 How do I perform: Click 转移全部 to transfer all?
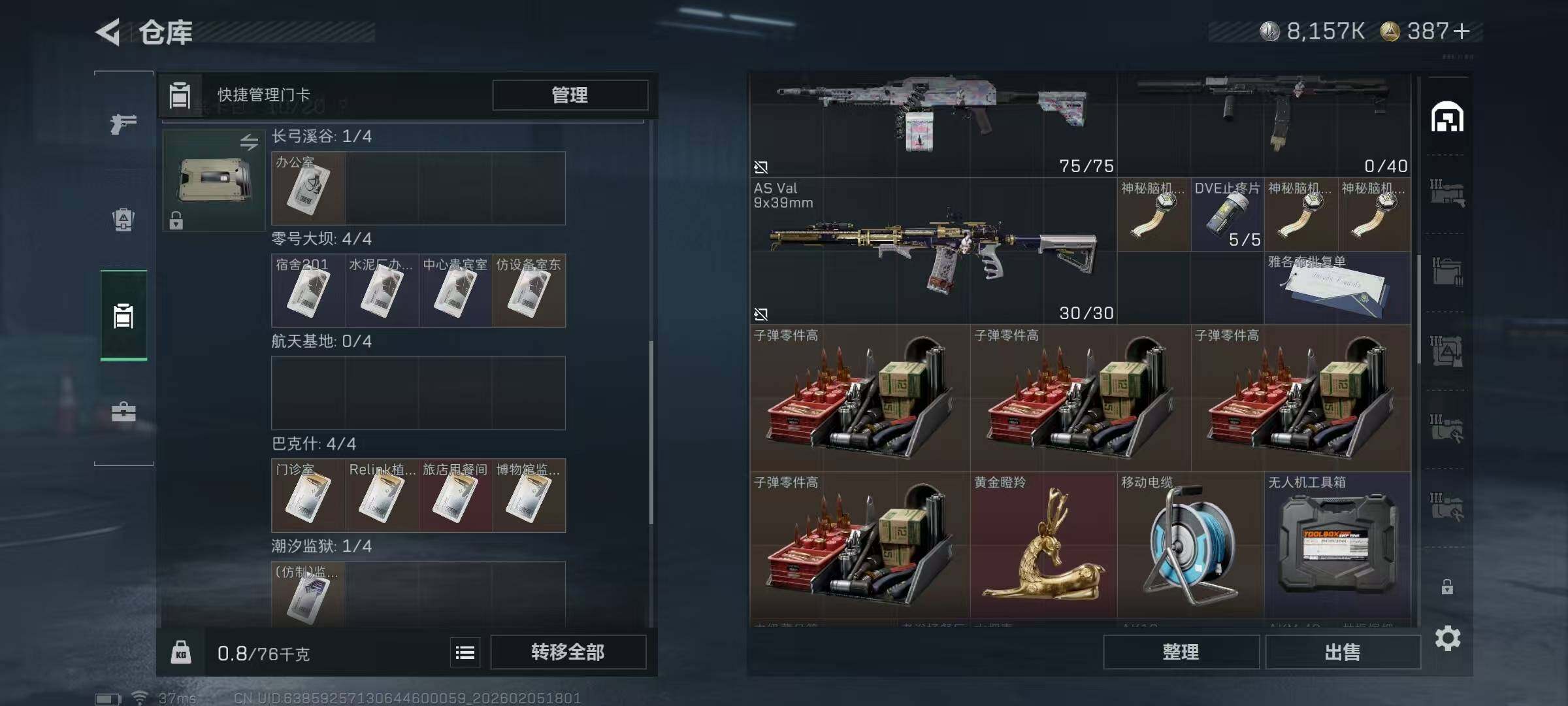[x=568, y=652]
